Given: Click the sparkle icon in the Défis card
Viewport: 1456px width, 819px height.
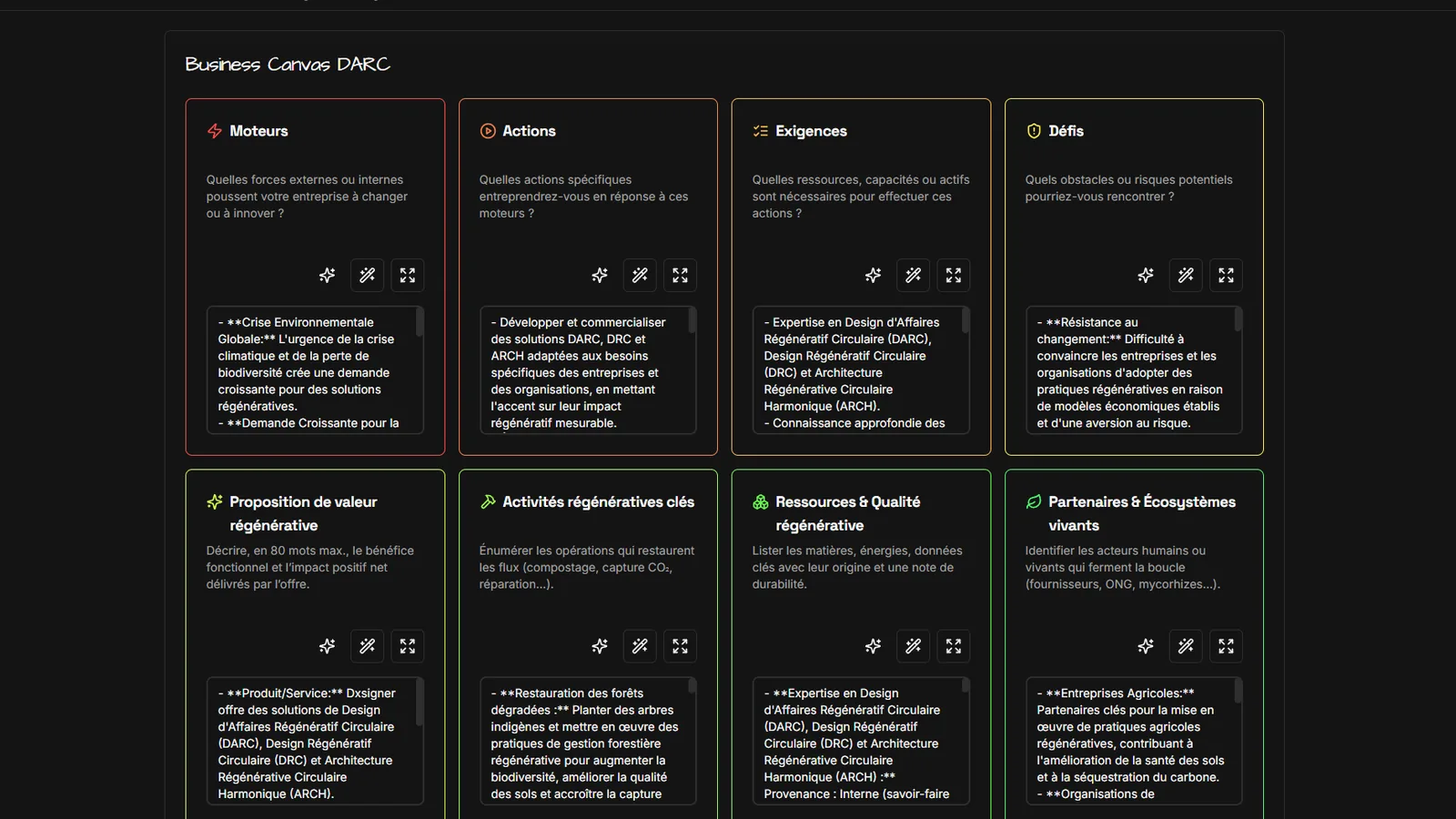Looking at the screenshot, I should pos(1146,275).
